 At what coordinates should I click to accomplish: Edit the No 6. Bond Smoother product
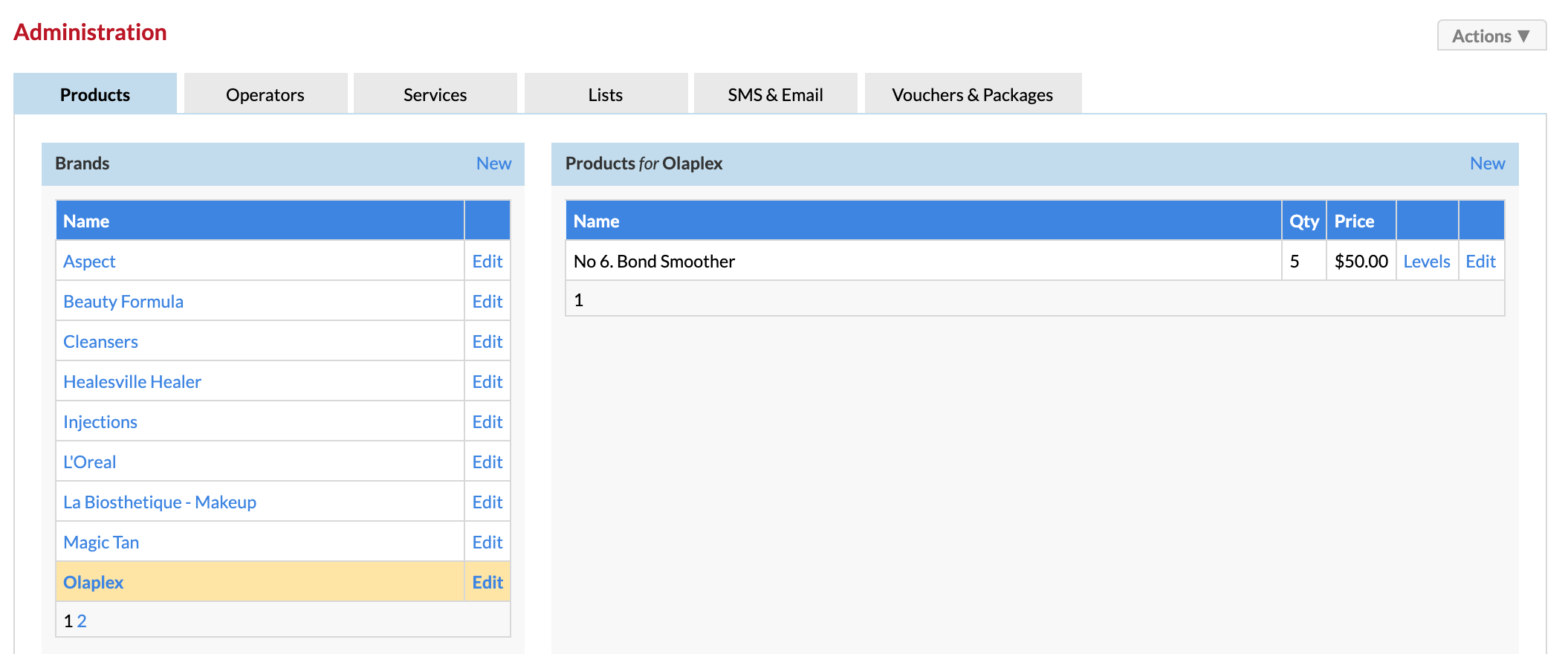tap(1480, 262)
